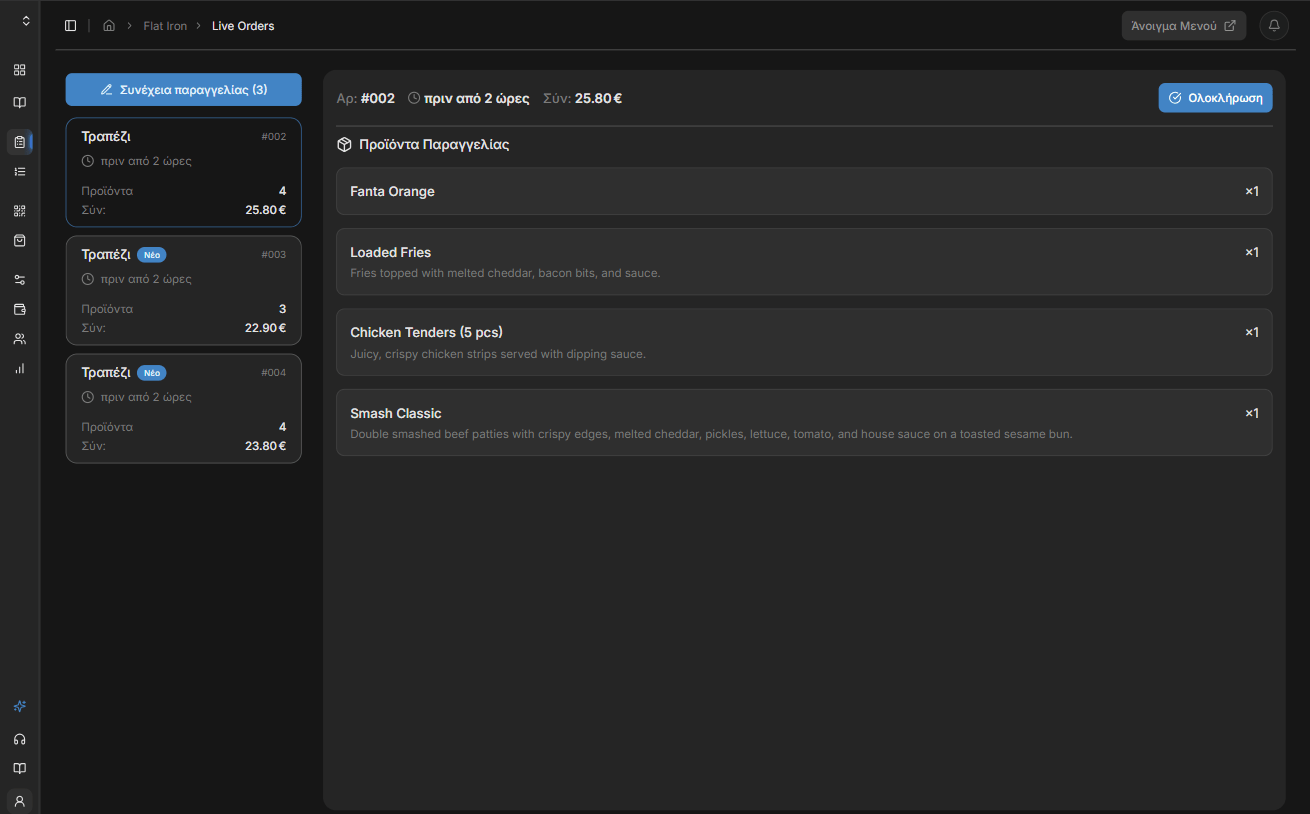
Task: Open the bar chart analytics icon in sidebar
Action: point(19,368)
